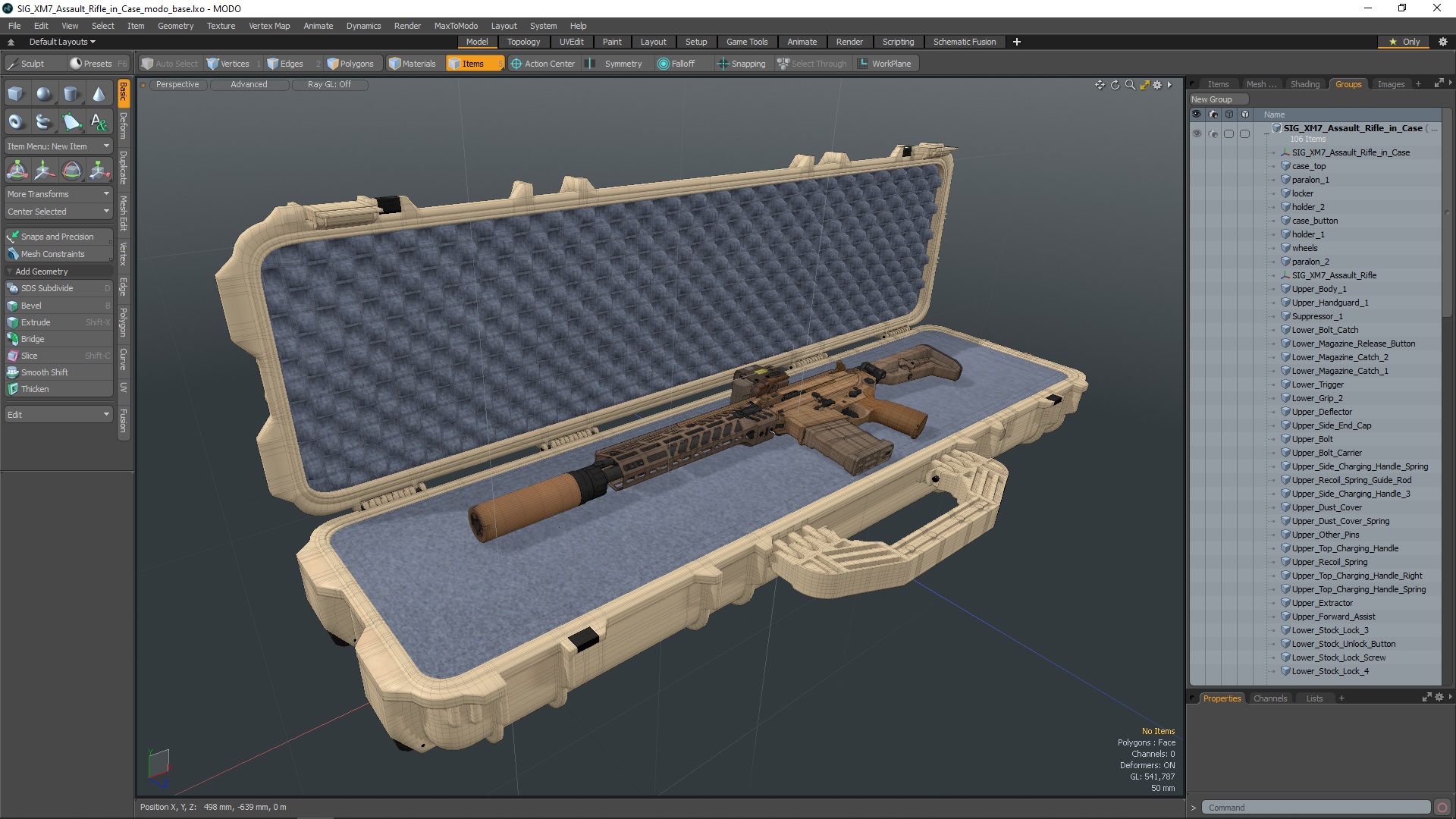Switch to the UVEdit layout tab
The height and width of the screenshot is (819, 1456).
(571, 42)
